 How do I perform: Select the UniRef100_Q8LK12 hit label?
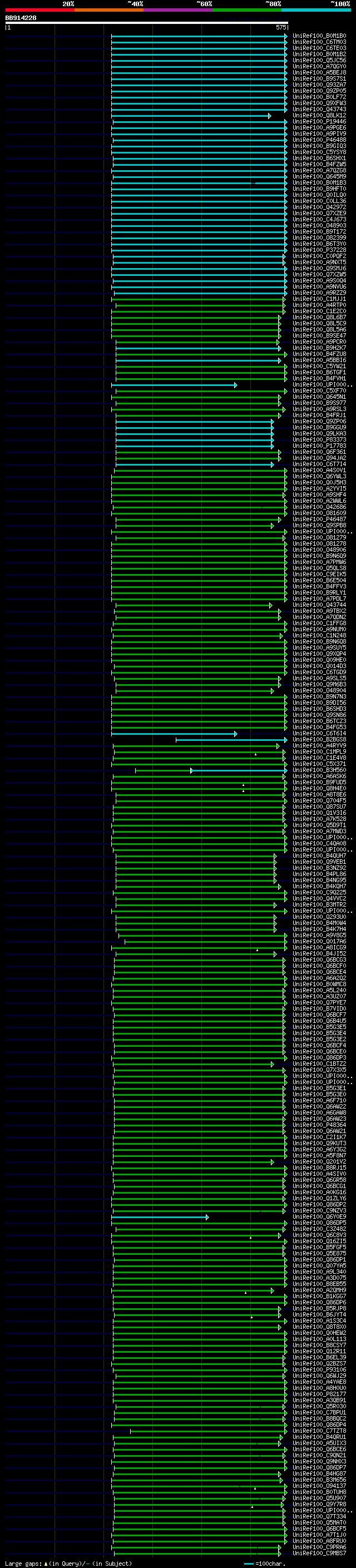319,116
